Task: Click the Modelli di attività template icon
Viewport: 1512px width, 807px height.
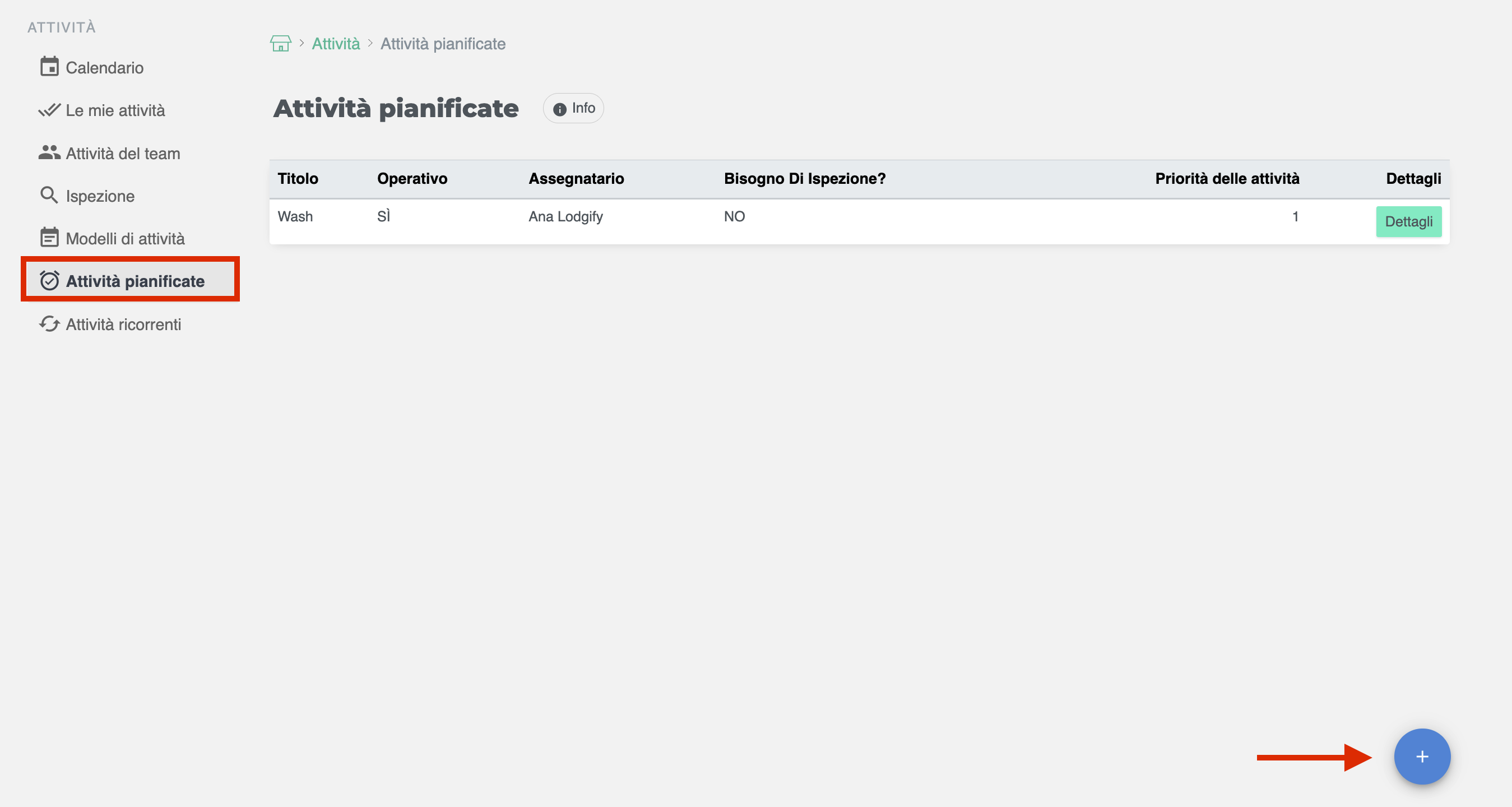Action: [49, 238]
